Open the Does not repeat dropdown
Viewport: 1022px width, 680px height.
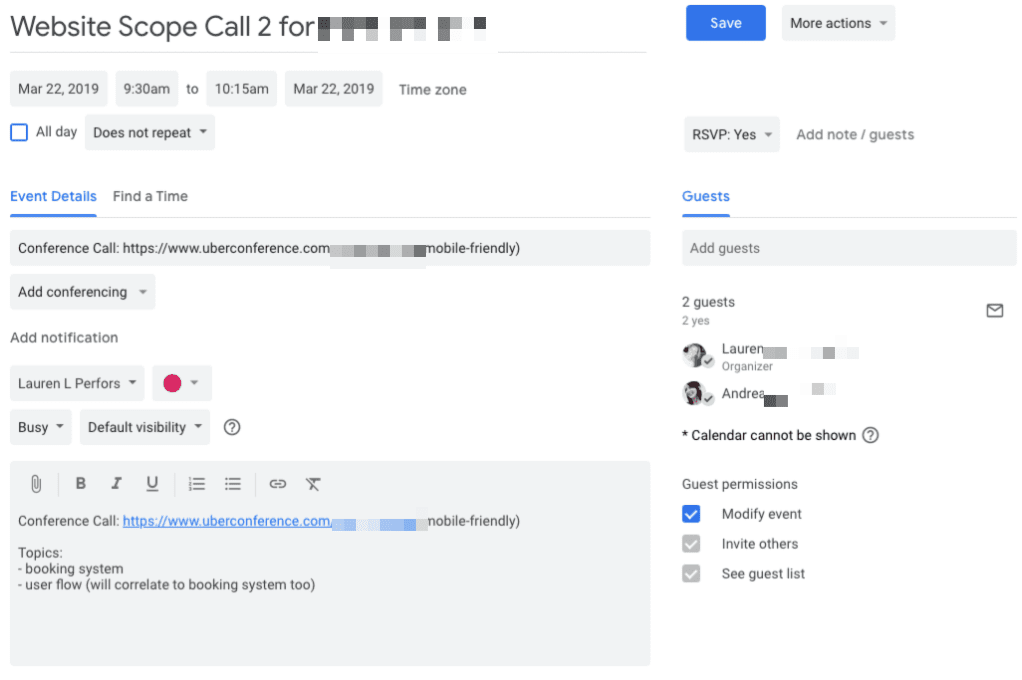[150, 133]
